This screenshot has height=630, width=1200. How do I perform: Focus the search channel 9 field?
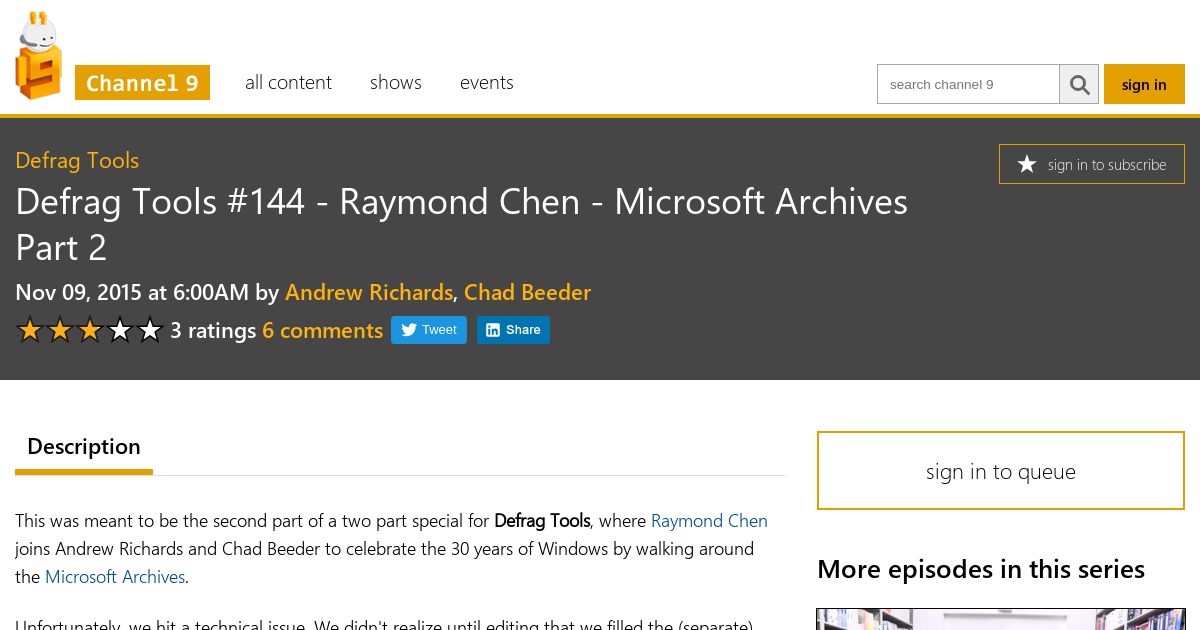(968, 85)
